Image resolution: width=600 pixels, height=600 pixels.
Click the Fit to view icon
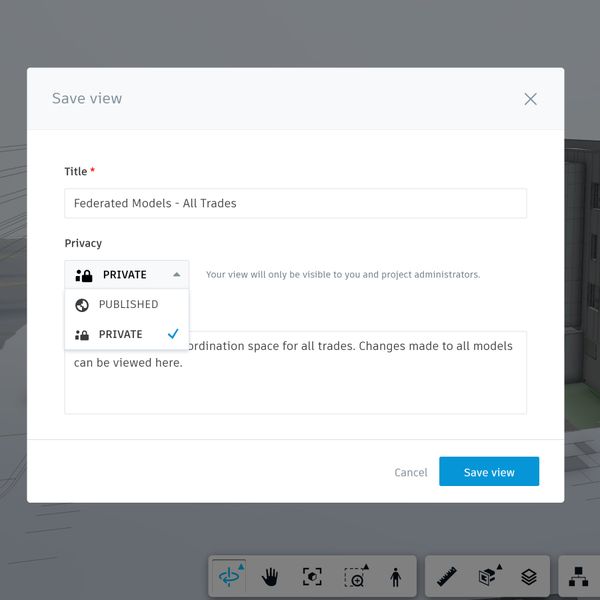(312, 577)
